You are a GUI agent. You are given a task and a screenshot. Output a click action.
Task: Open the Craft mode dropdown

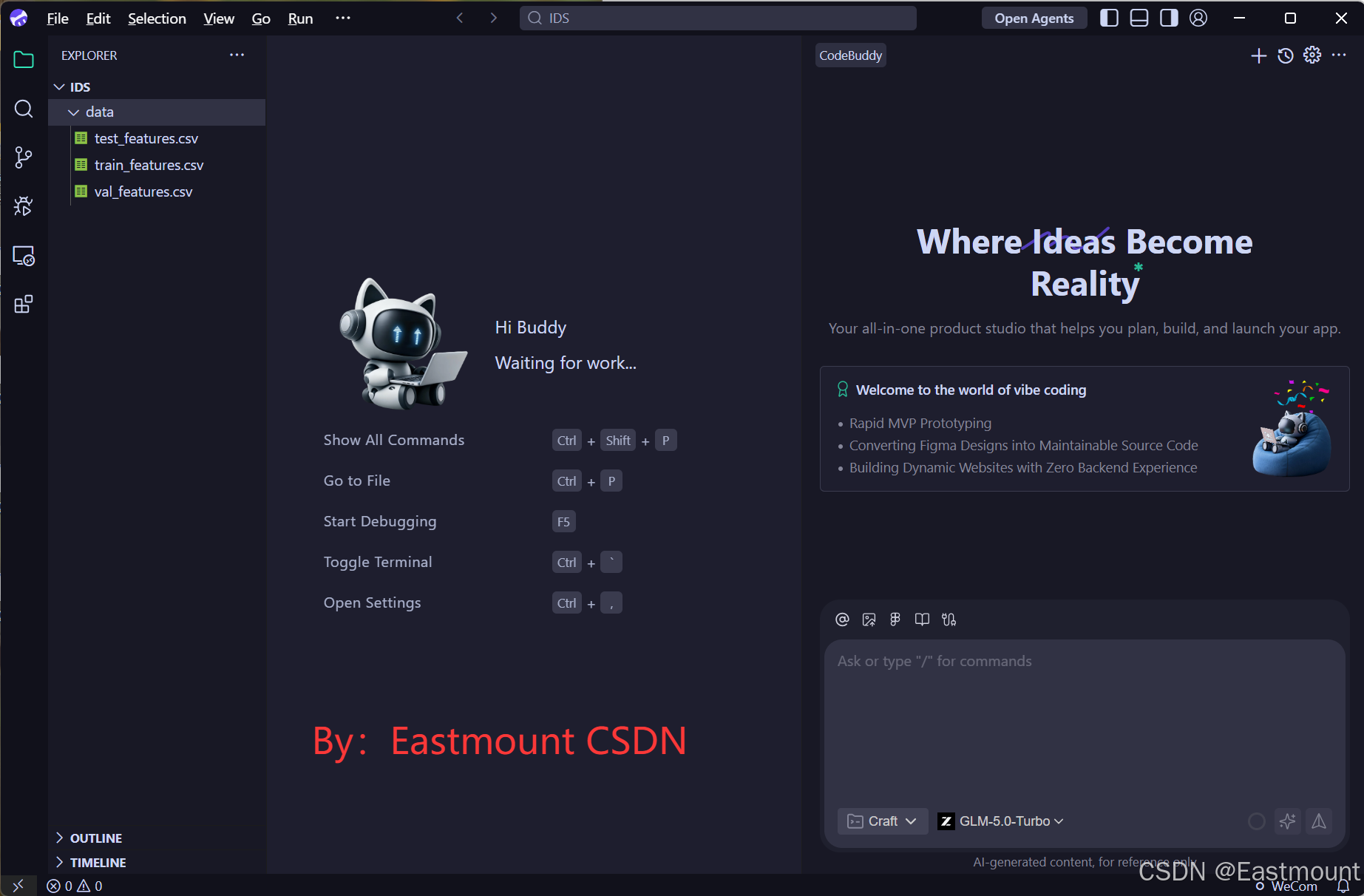click(882, 821)
